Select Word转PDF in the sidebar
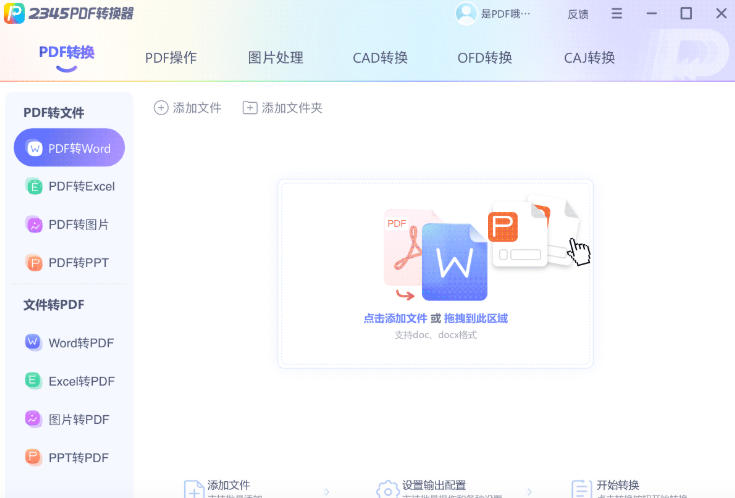Screen dimensions: 735x498 pos(69,343)
